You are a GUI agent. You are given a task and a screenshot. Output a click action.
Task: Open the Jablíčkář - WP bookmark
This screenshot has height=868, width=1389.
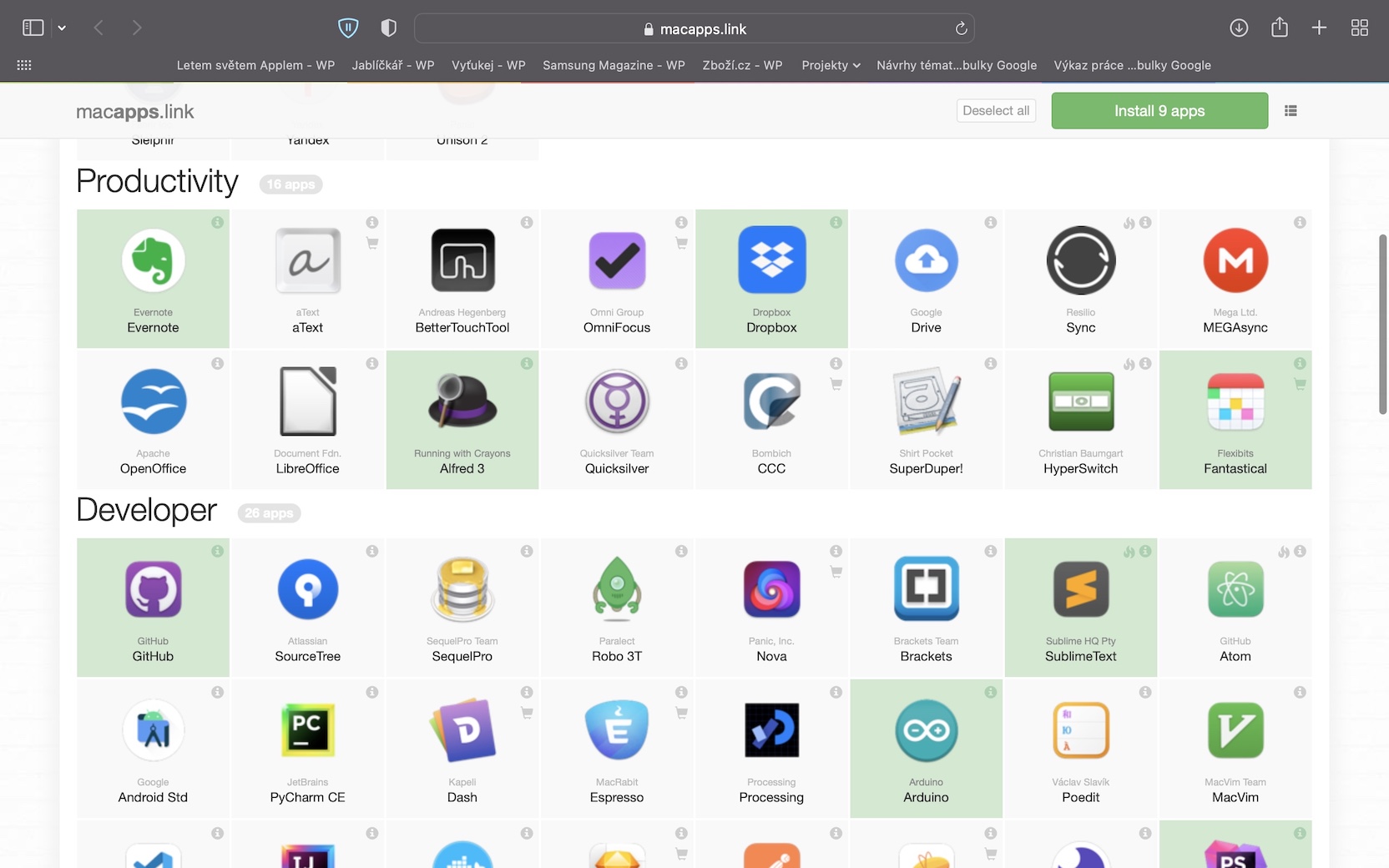[393, 65]
